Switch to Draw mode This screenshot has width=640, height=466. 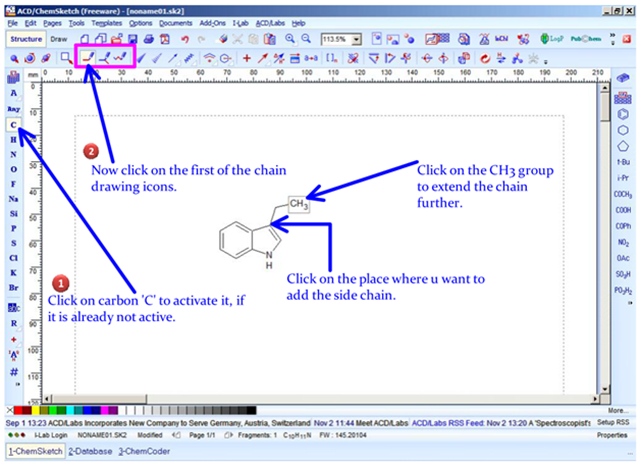pos(59,39)
